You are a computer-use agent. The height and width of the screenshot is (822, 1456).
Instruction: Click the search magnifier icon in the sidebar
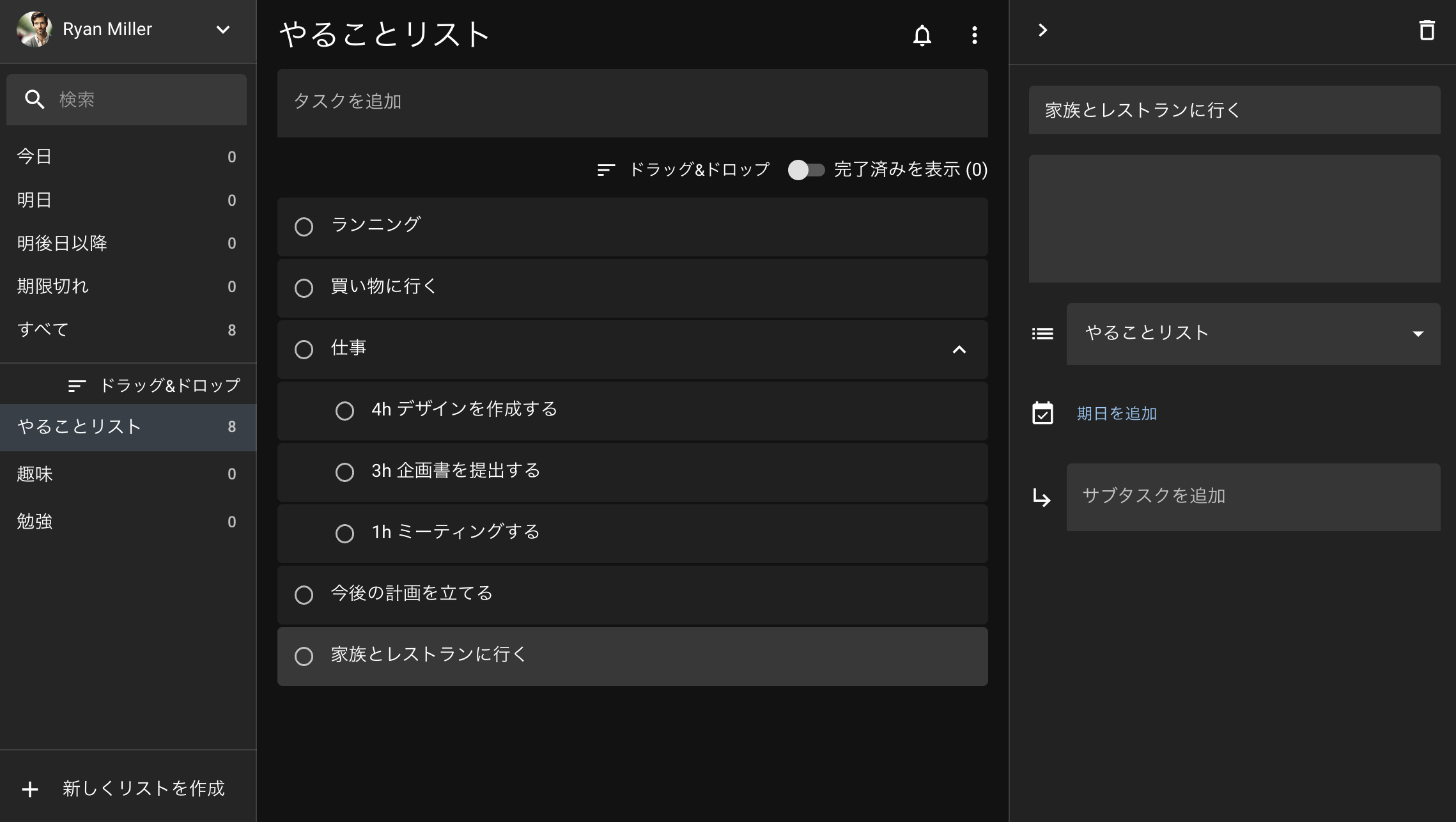point(35,99)
